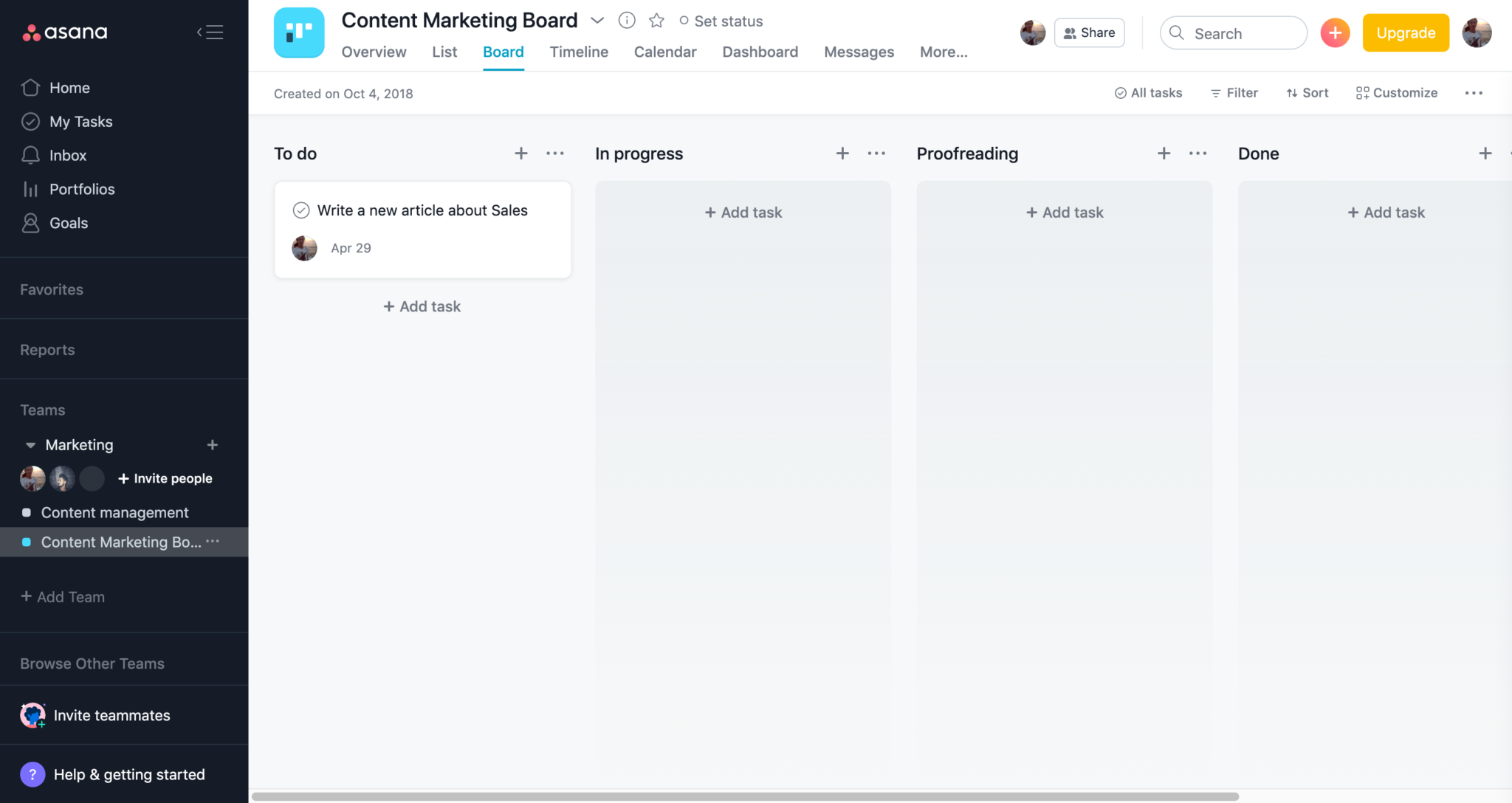Screen dimensions: 1512x803
Task: Click the Upgrade button
Action: (x=1406, y=33)
